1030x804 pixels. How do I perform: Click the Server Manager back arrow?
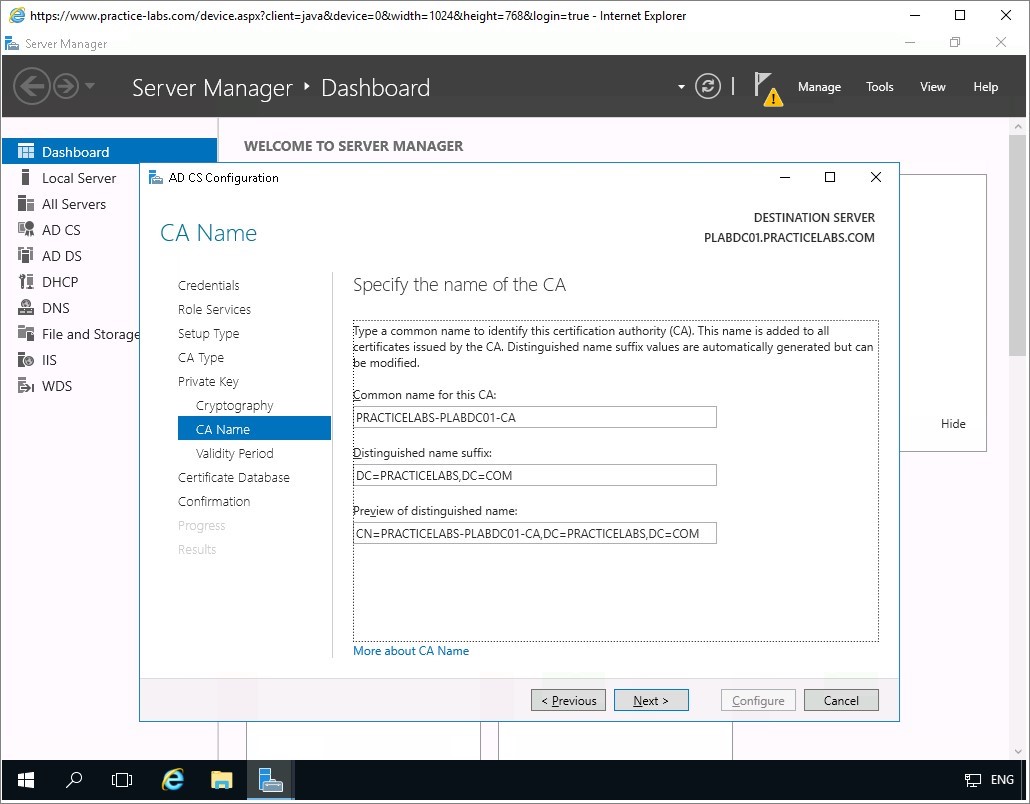click(x=32, y=86)
